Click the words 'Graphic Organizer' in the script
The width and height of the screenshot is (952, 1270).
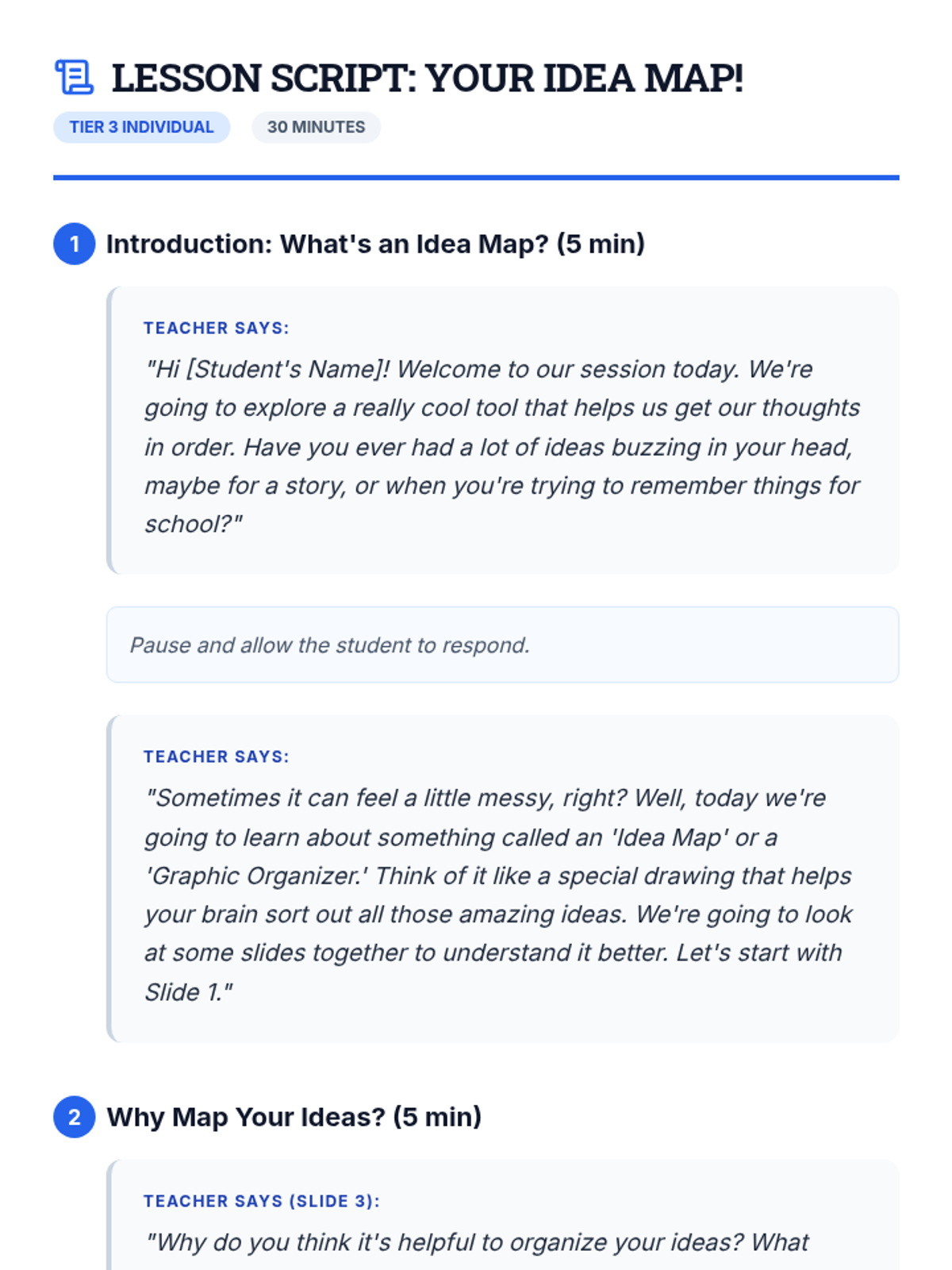251,876
